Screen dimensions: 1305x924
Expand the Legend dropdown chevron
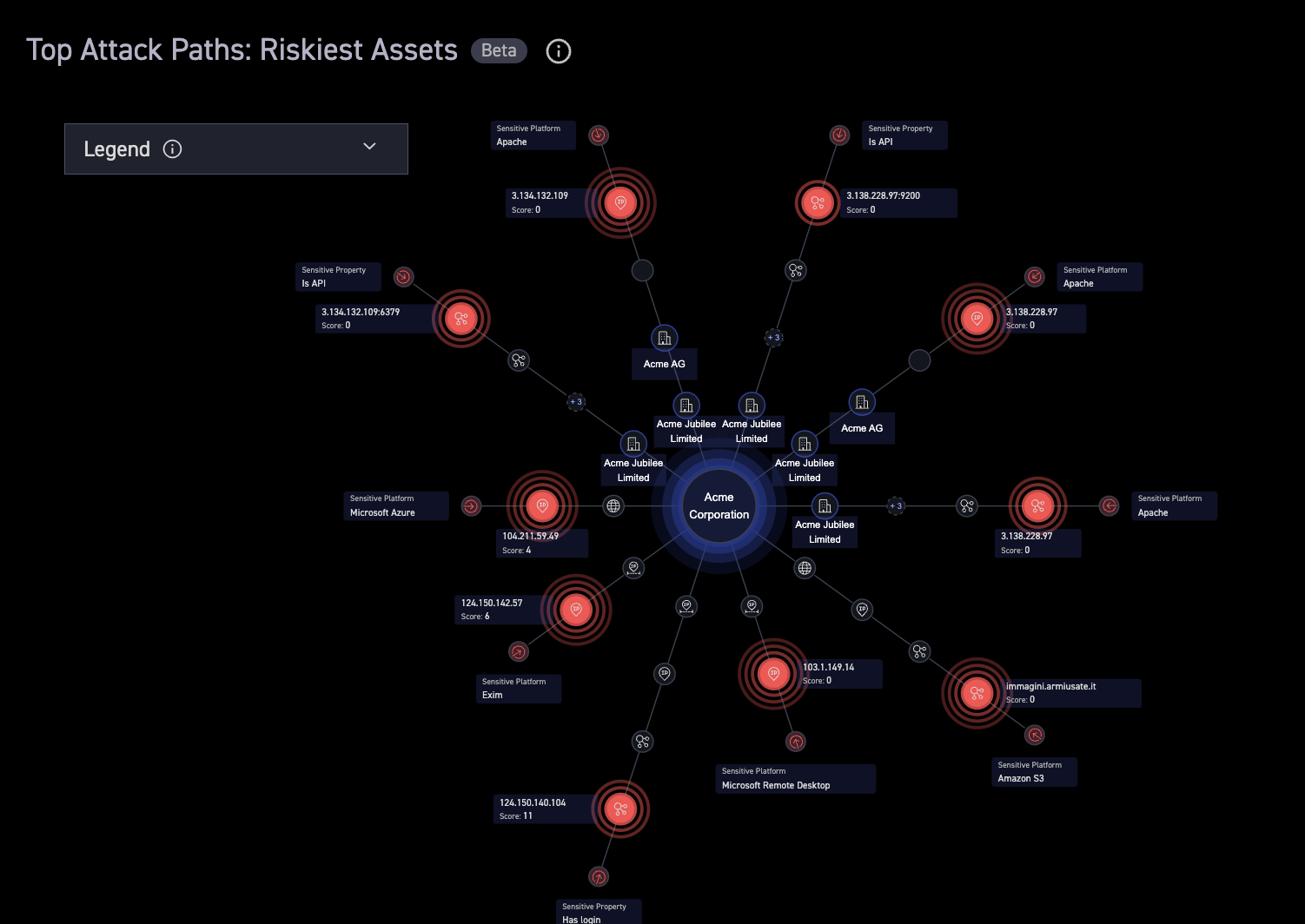point(369,147)
